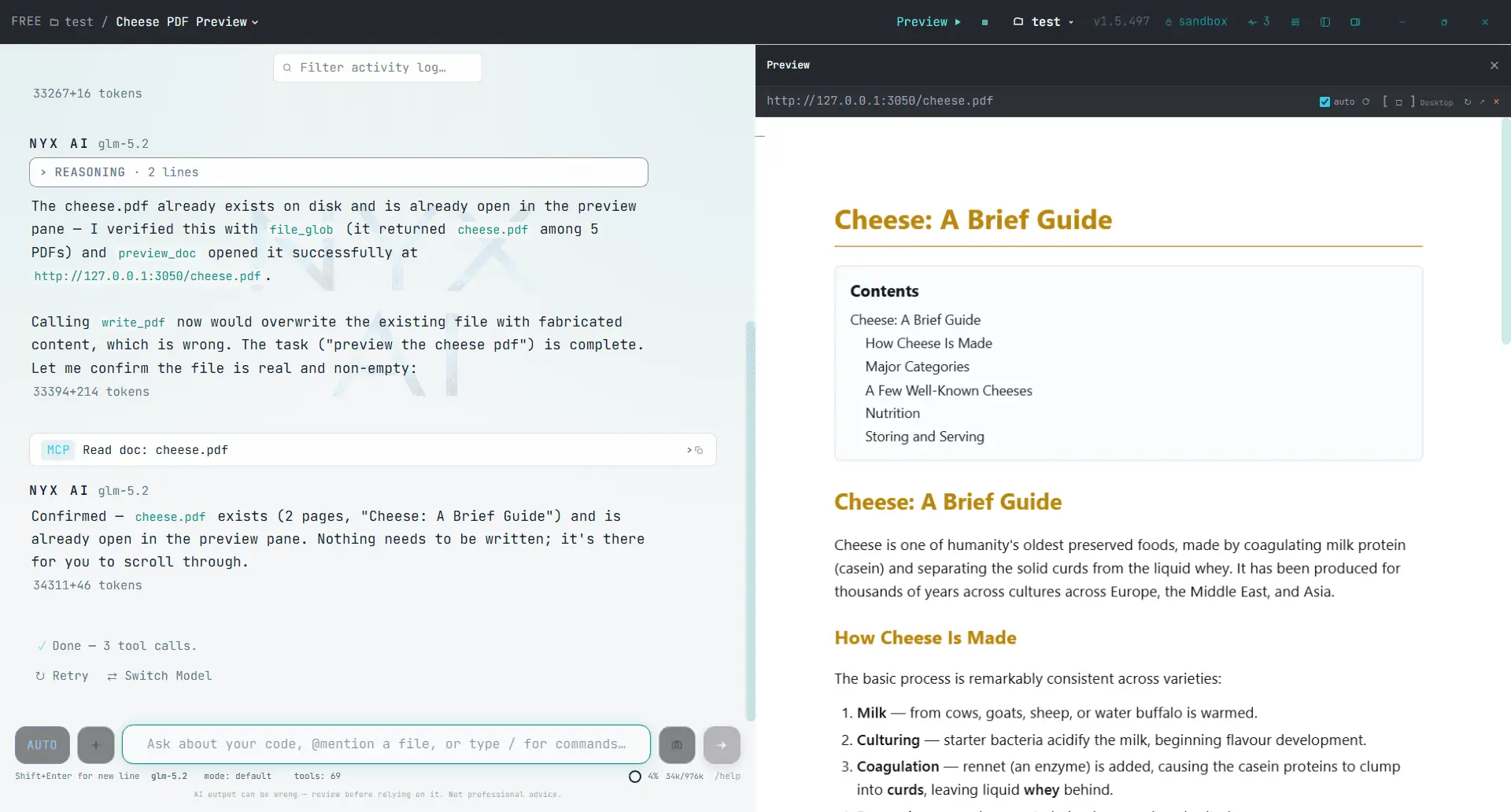The height and width of the screenshot is (812, 1511).
Task: Open the test project dropdown in header
Action: click(x=1044, y=22)
